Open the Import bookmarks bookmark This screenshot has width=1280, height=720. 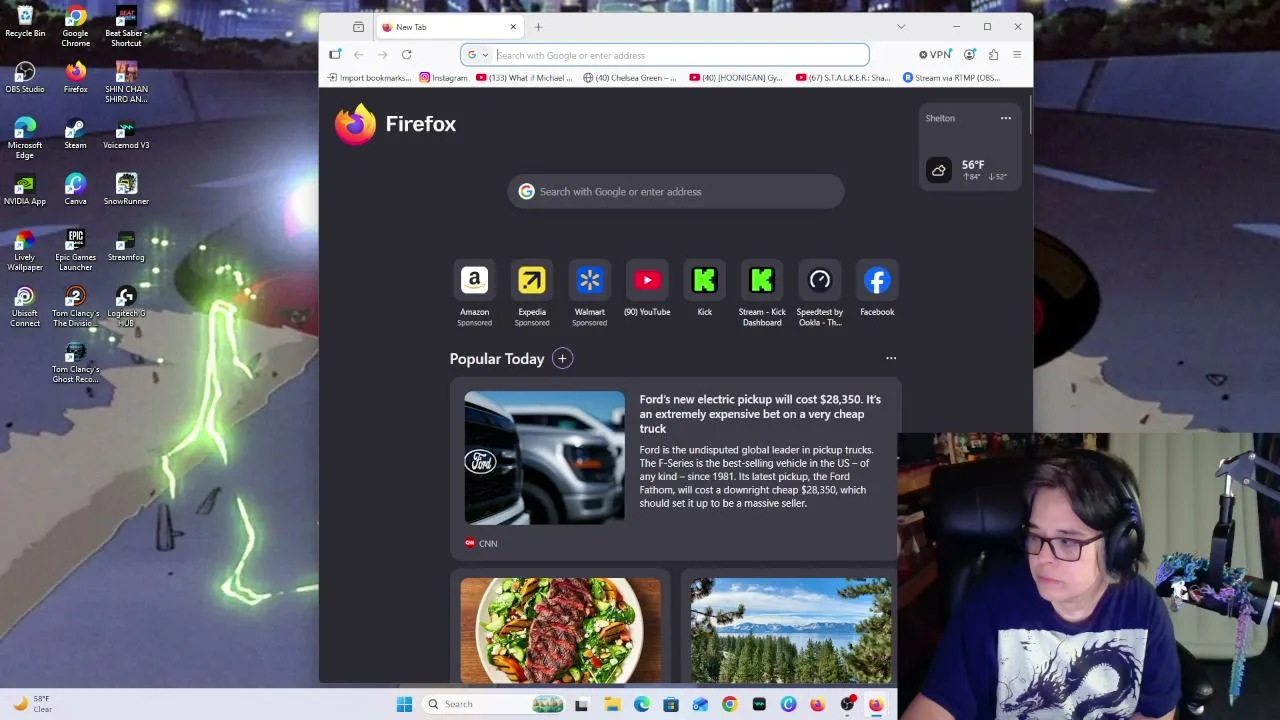[x=369, y=78]
